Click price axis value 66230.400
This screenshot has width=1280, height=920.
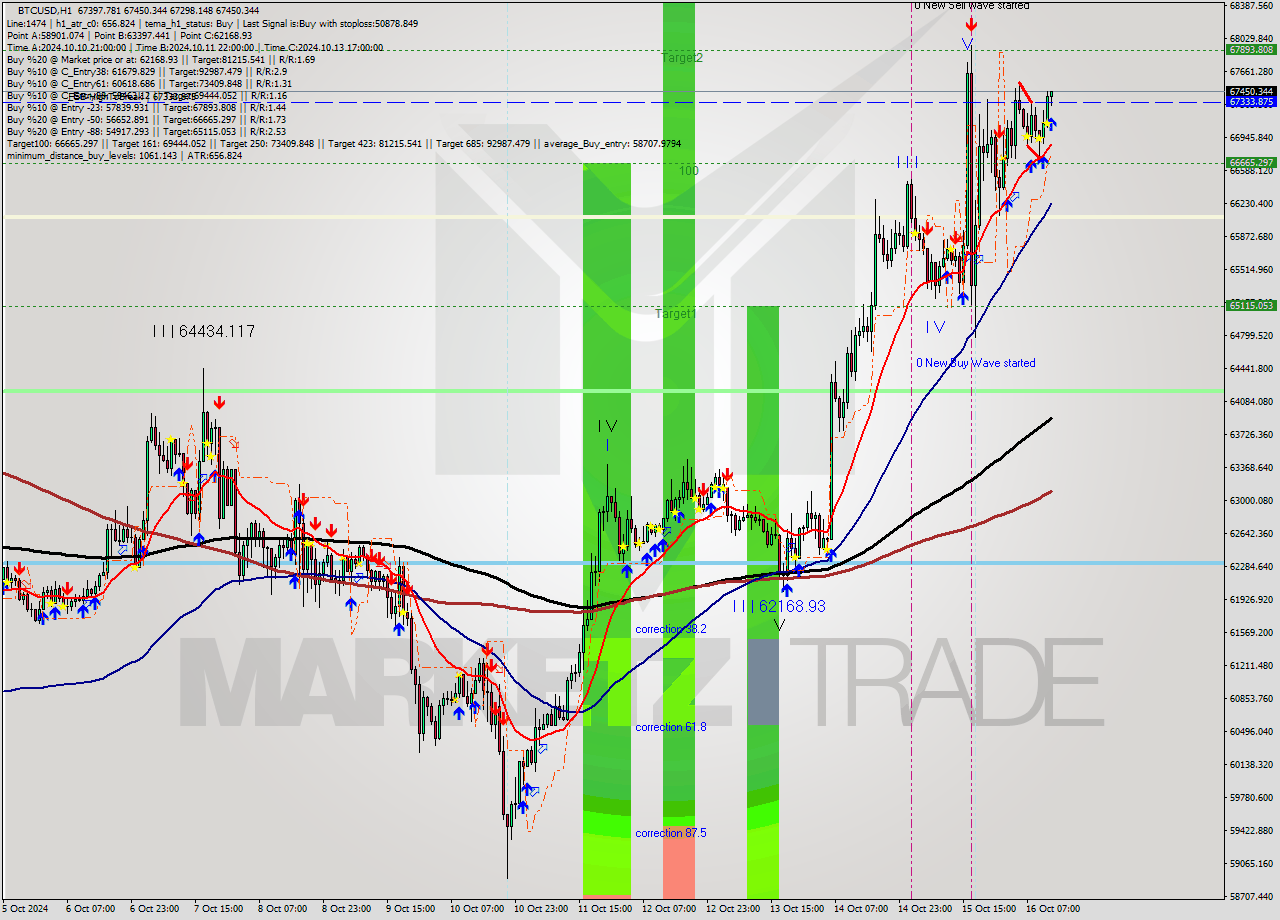1250,203
